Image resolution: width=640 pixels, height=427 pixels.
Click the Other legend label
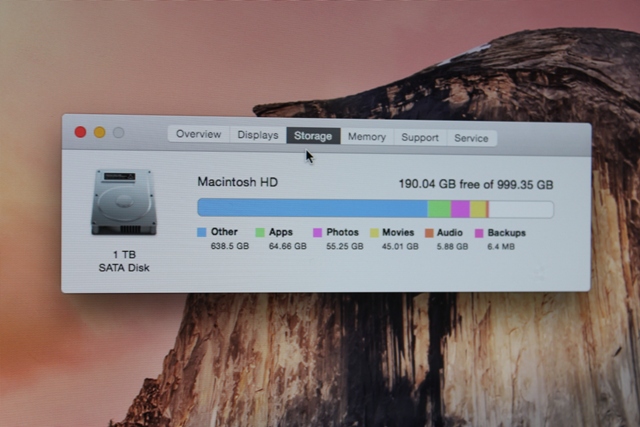click(224, 232)
